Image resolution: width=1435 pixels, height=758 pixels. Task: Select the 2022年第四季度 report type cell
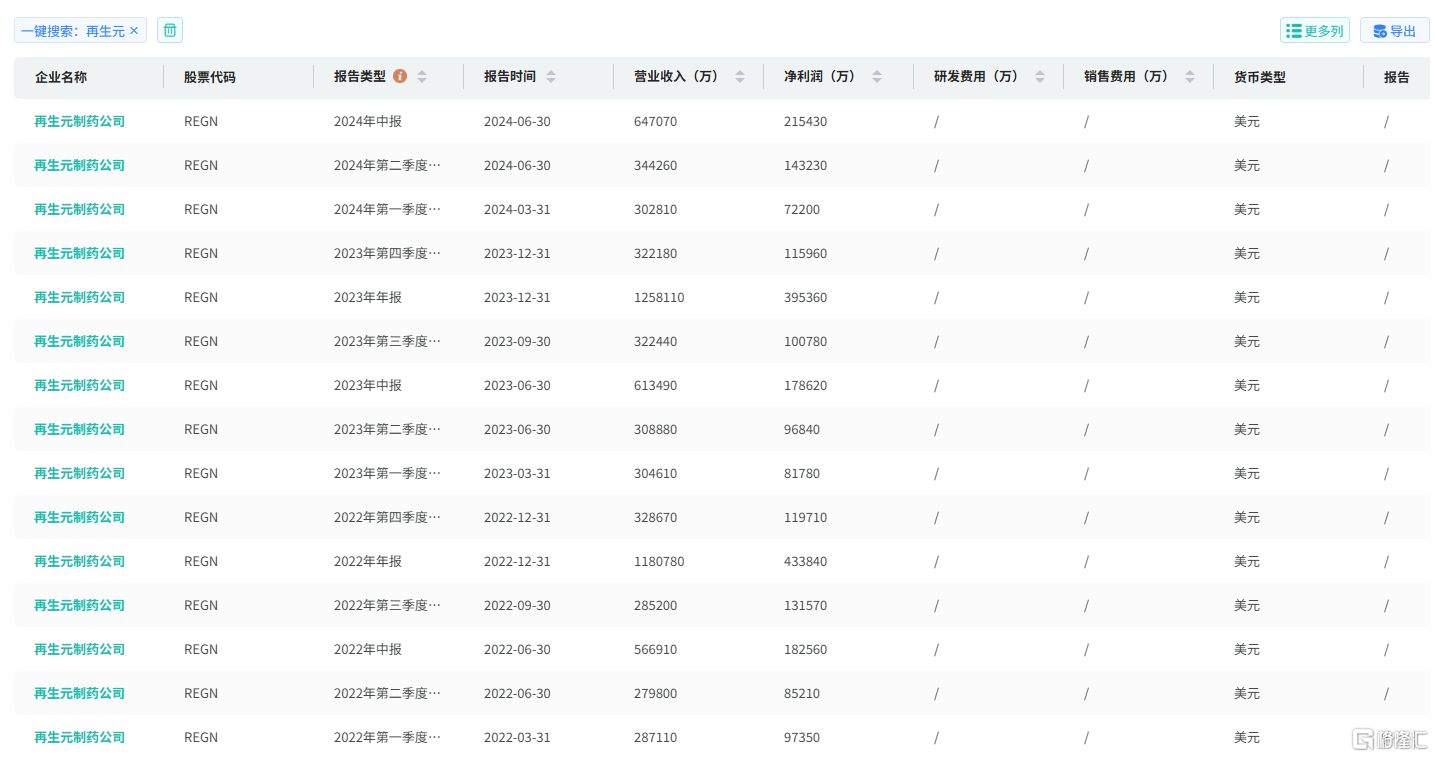coord(387,517)
